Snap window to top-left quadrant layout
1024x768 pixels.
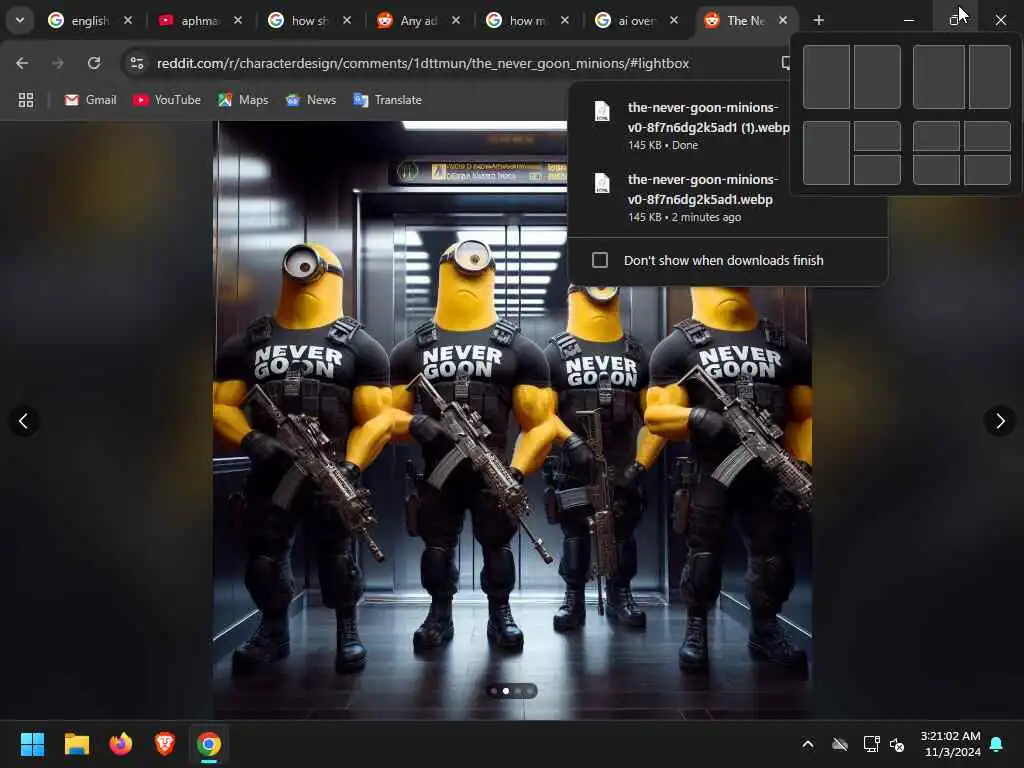(936, 136)
